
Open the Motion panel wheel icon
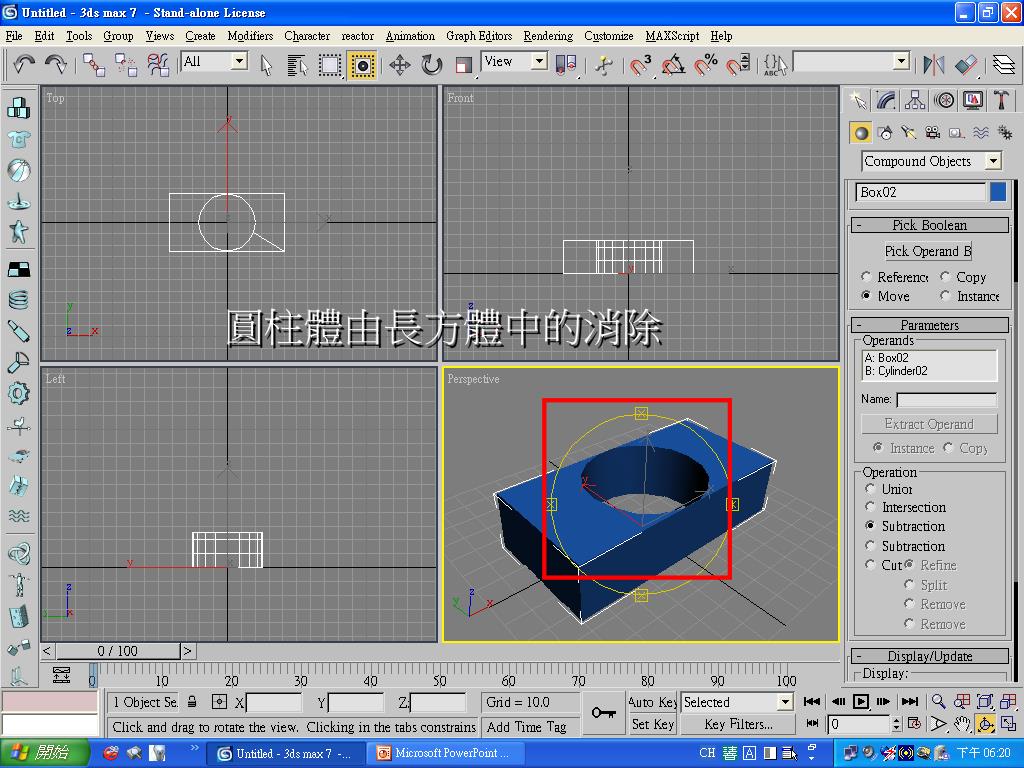(x=944, y=100)
